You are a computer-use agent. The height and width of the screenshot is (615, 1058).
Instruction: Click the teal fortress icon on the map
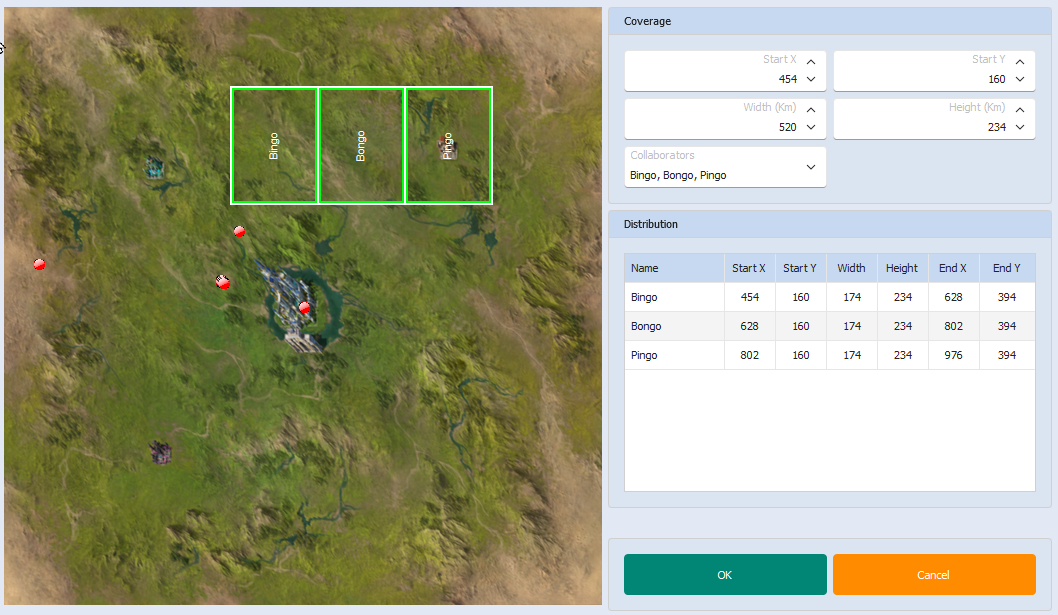coord(153,165)
